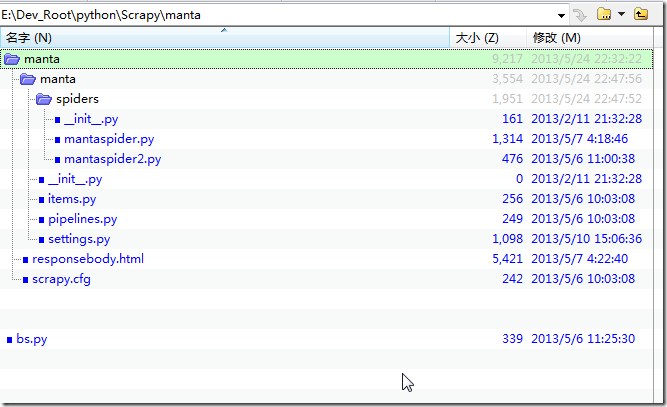Screen dimensions: 667x407
Task: Select mantaspider.py file
Action: pos(109,139)
